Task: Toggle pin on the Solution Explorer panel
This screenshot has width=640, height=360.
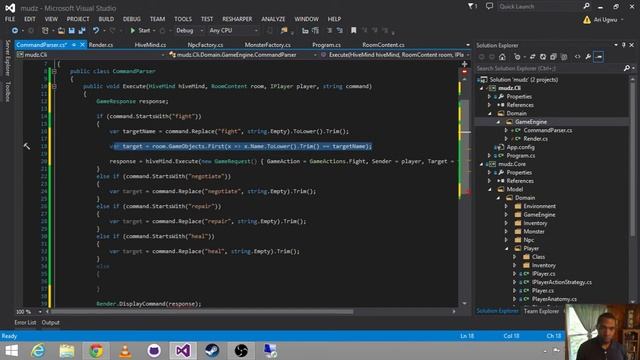Action: coord(624,45)
